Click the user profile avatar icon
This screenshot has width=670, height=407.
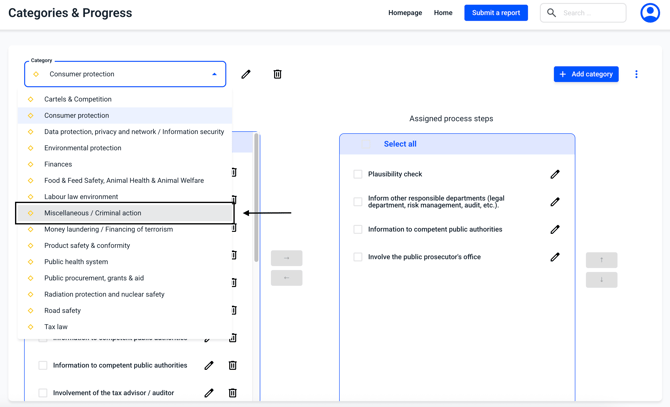pyautogui.click(x=650, y=13)
